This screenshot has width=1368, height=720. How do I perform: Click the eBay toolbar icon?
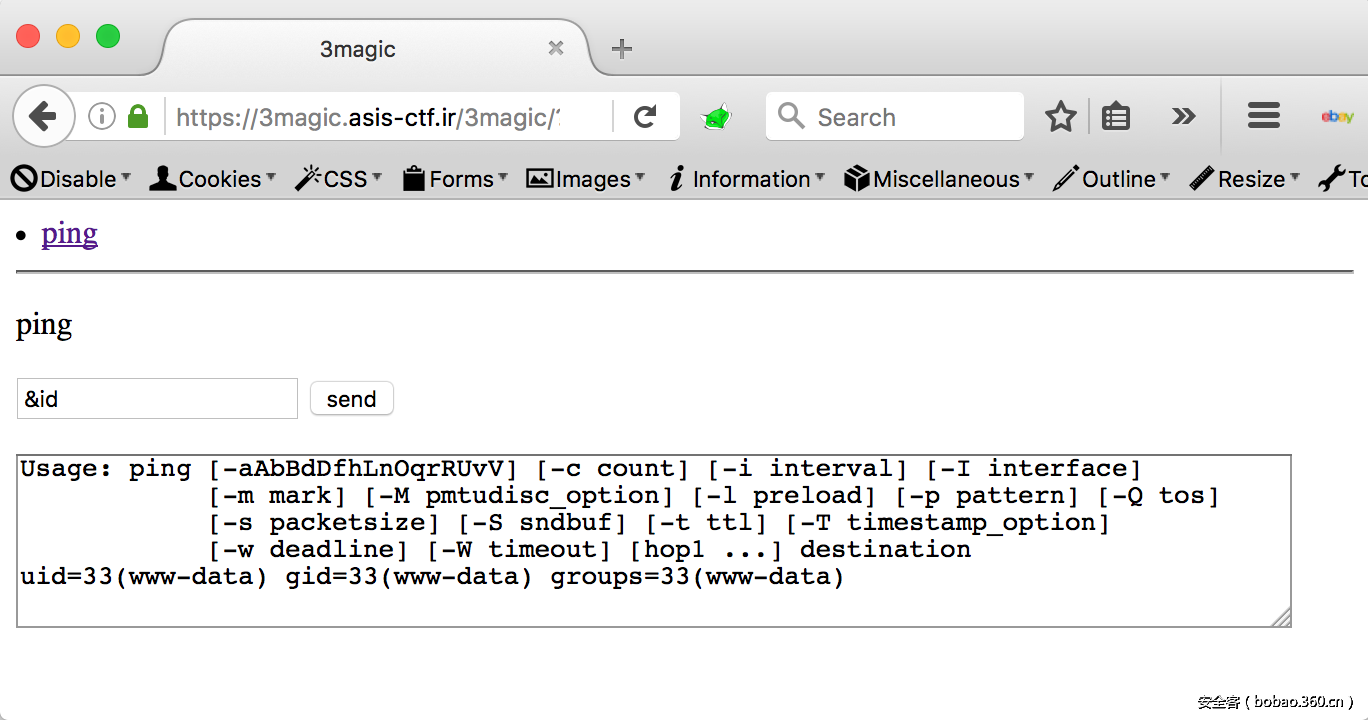click(x=1337, y=117)
